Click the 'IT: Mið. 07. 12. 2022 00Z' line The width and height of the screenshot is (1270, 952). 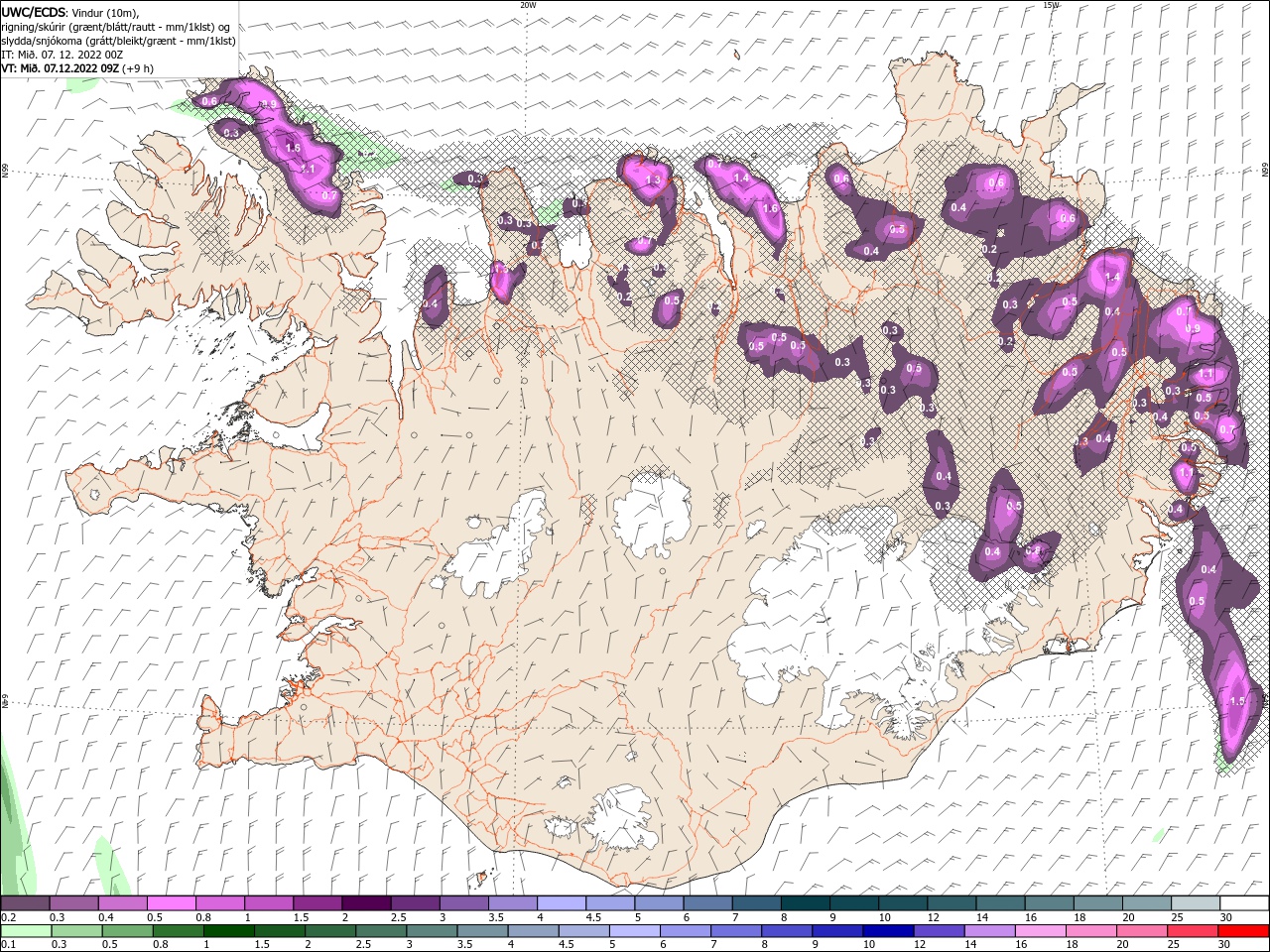[x=62, y=55]
